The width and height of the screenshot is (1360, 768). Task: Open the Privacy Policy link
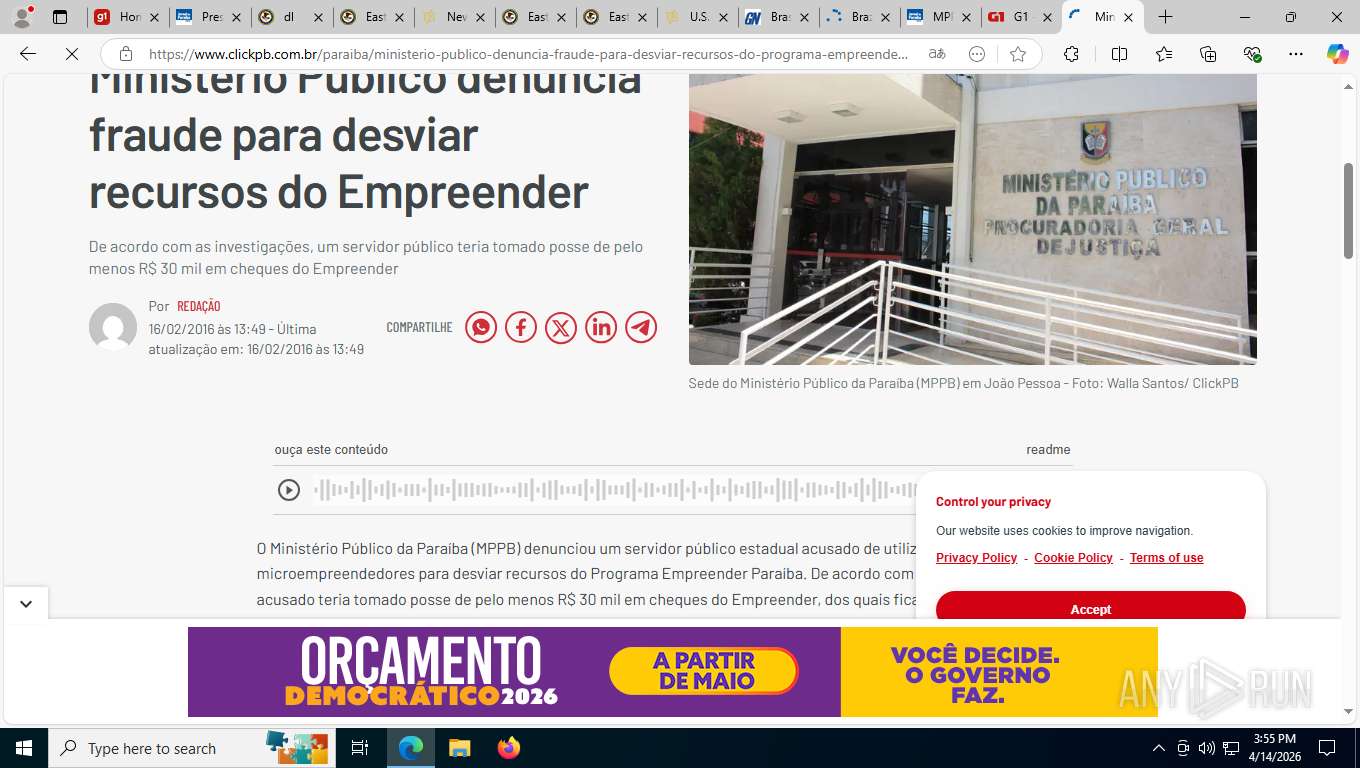click(976, 558)
